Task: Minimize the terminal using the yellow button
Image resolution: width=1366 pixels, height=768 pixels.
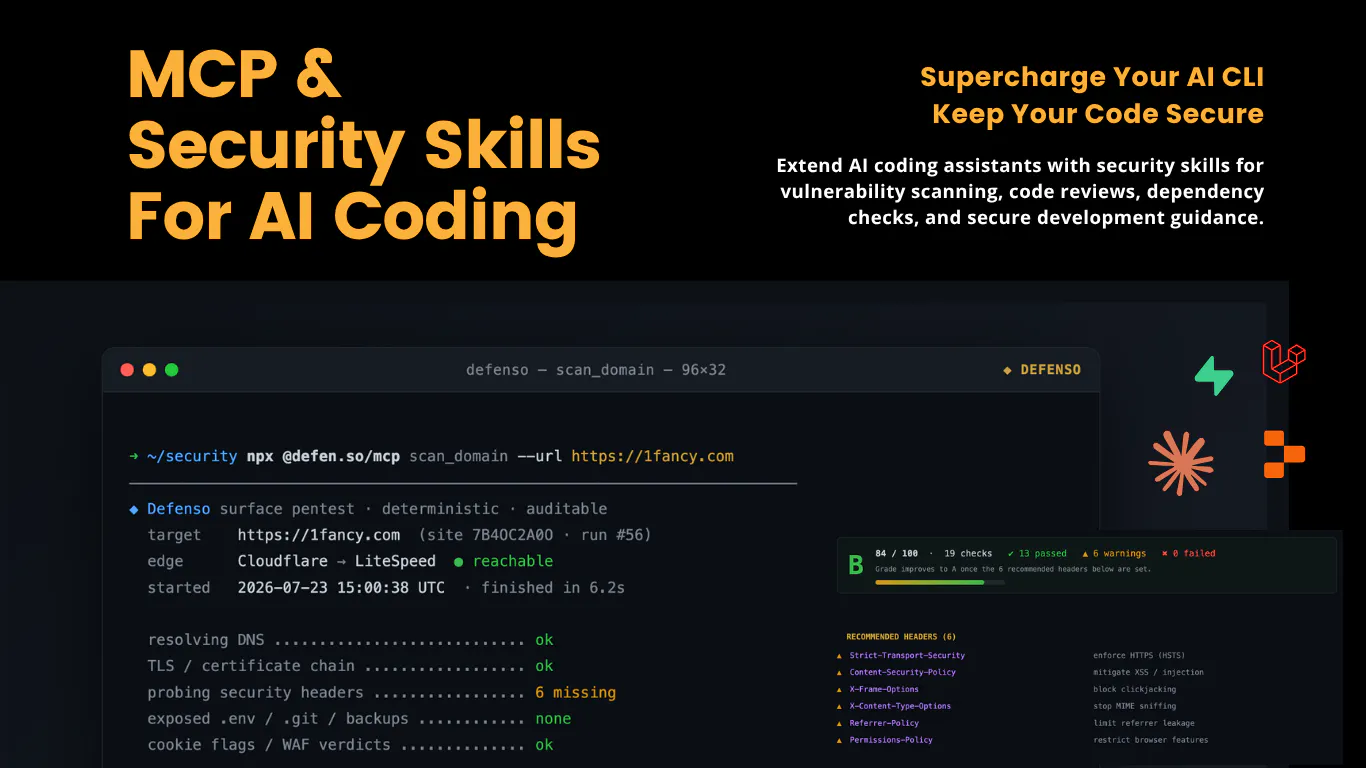Action: click(x=149, y=370)
